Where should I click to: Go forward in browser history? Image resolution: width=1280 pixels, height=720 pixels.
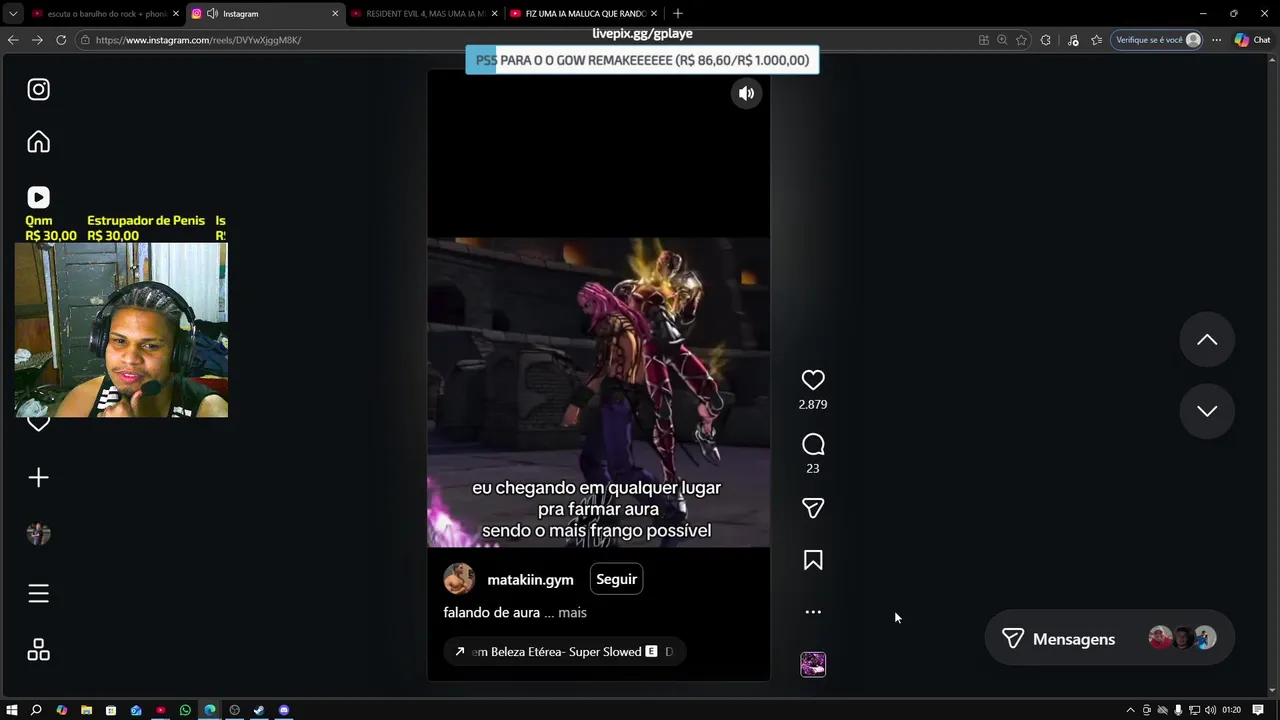click(37, 40)
